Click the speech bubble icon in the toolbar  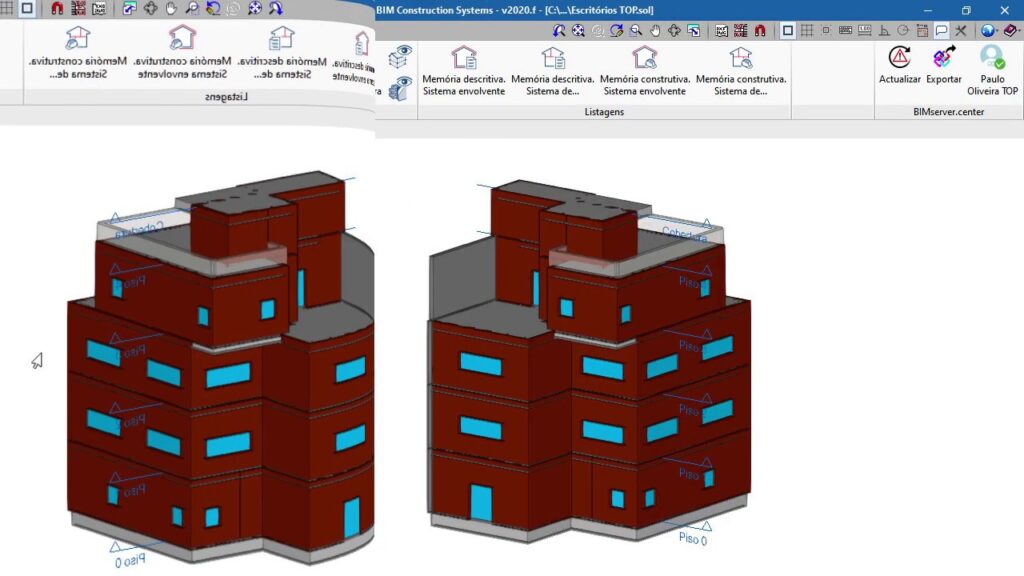point(941,31)
